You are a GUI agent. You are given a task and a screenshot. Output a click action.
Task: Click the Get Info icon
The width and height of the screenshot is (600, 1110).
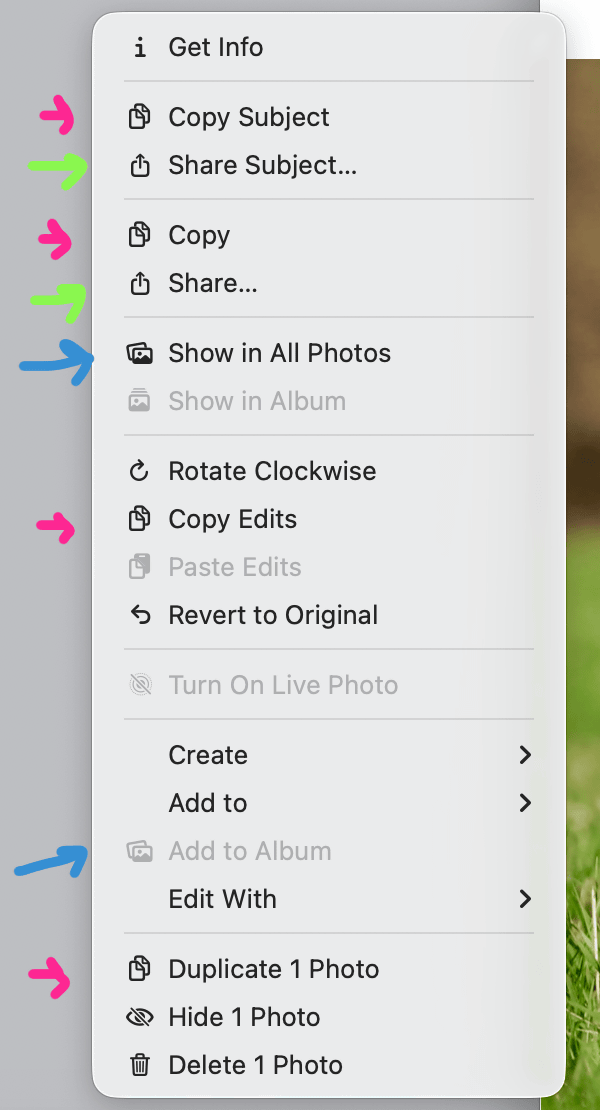(x=140, y=47)
